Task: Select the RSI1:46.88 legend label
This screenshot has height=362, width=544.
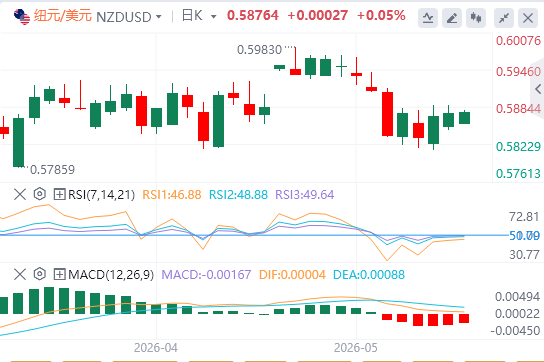Action: [x=172, y=195]
